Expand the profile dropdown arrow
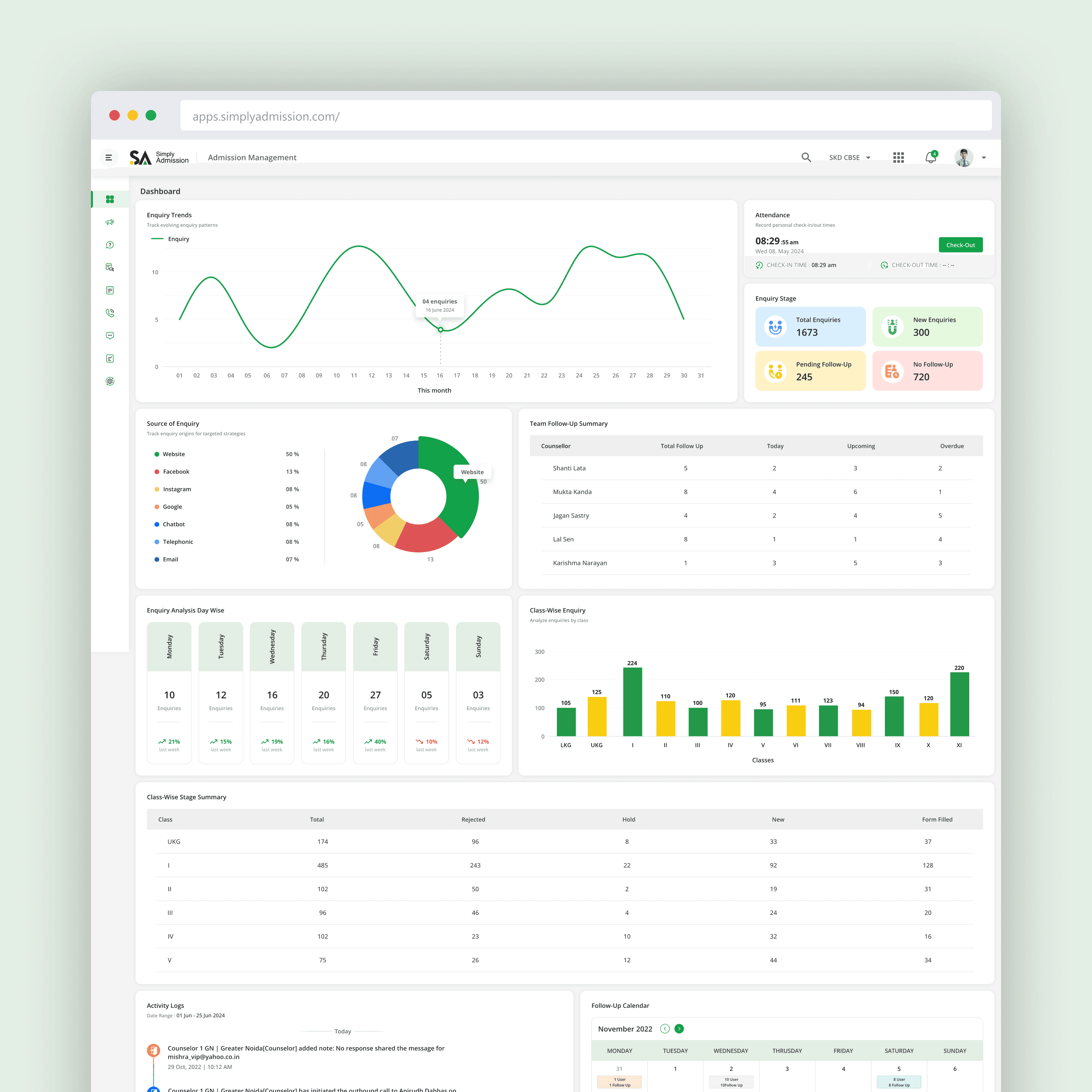Screen dimensions: 1092x1092 pyautogui.click(x=984, y=158)
